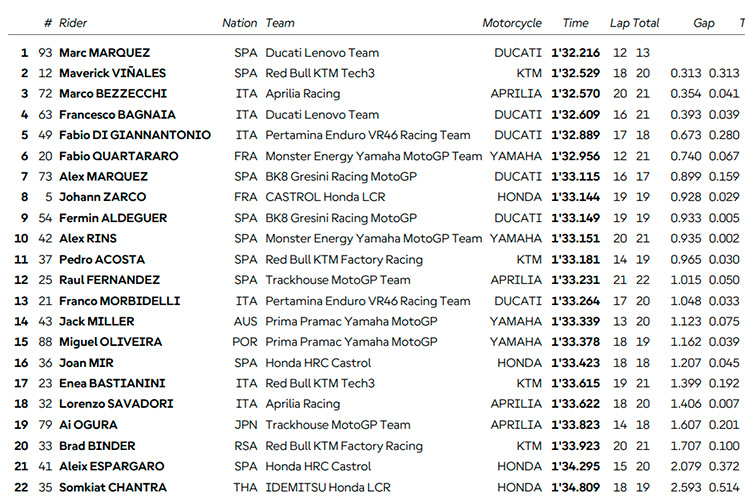Click the CASTROL Honda LCR team
The height and width of the screenshot is (498, 745).
tap(325, 197)
